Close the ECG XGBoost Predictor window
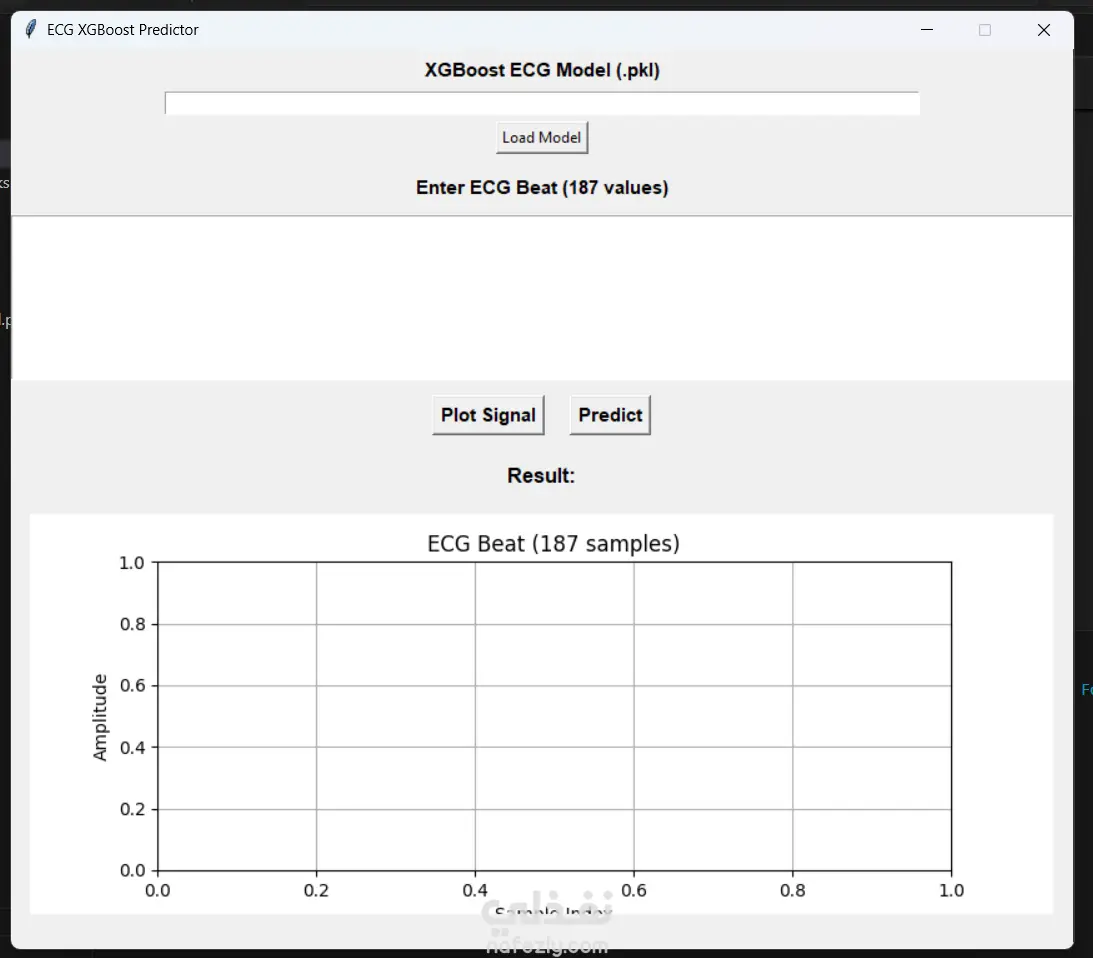 coord(1044,29)
